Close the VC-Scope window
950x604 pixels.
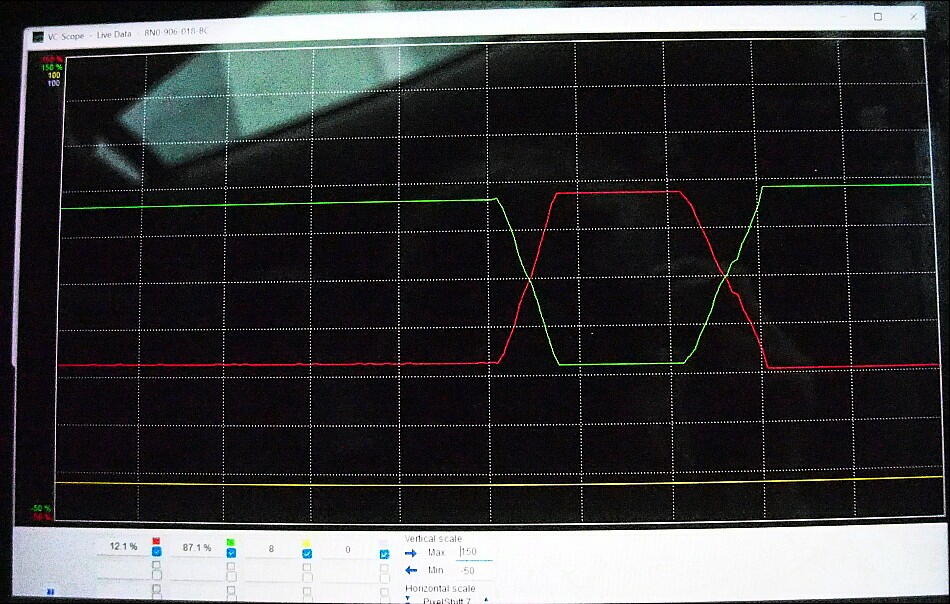pos(914,17)
